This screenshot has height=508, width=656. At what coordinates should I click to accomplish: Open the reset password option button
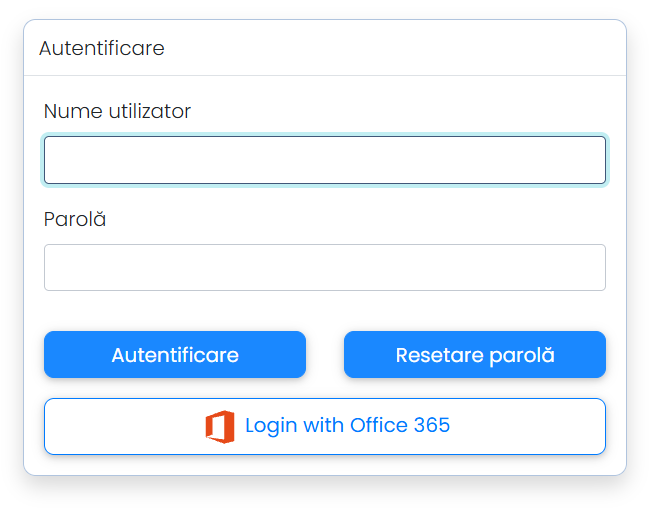(474, 355)
